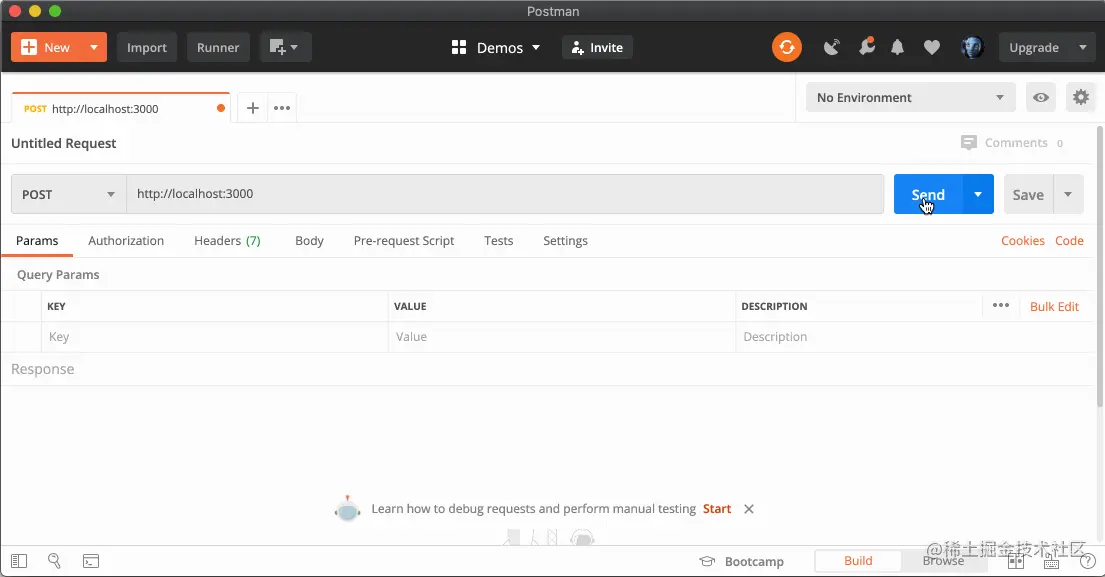Open the Runner
Viewport: 1105px width, 577px height.
click(218, 47)
